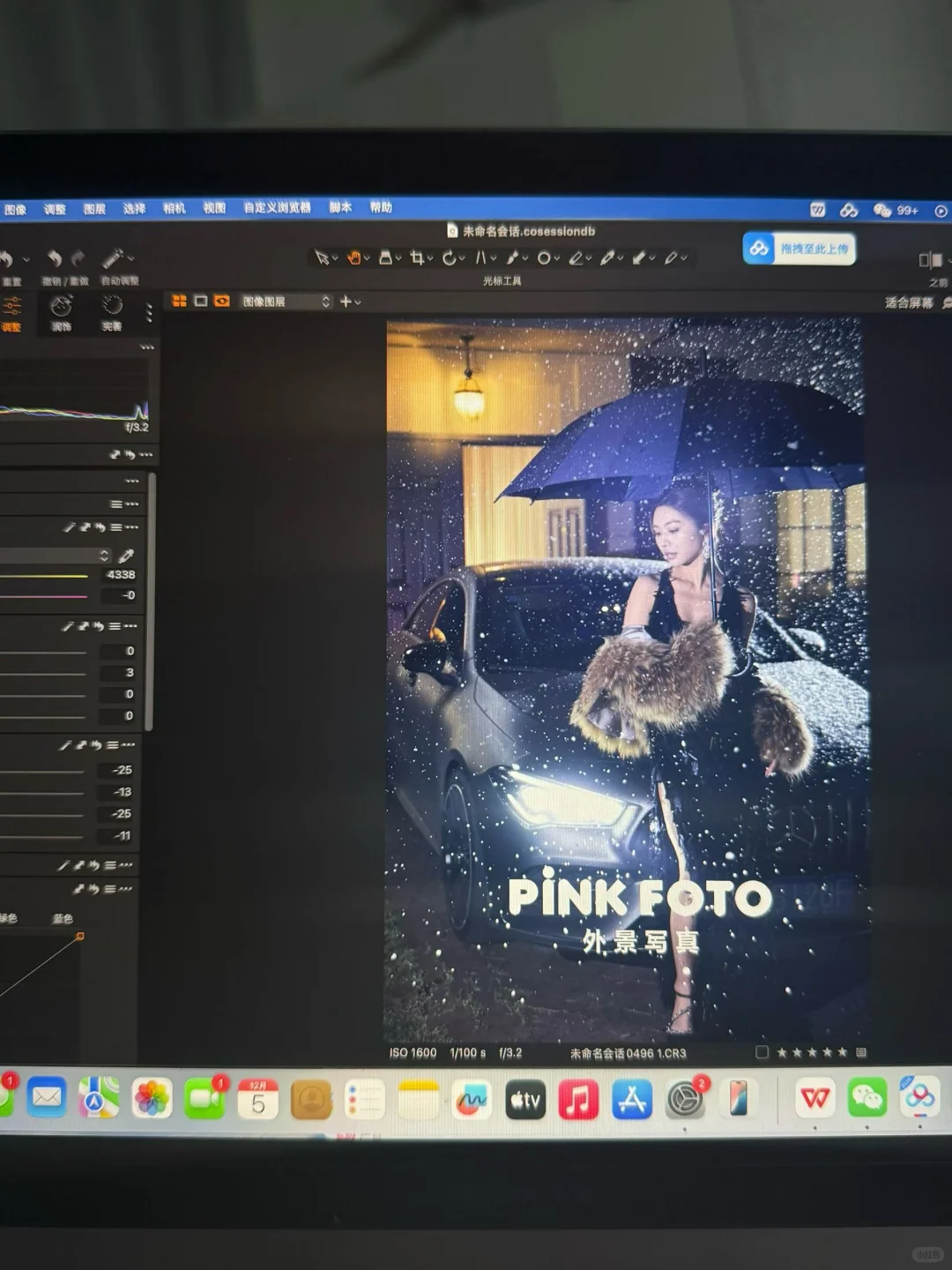
Task: Open the 润饰 retouch tool tab
Action: pos(61,313)
